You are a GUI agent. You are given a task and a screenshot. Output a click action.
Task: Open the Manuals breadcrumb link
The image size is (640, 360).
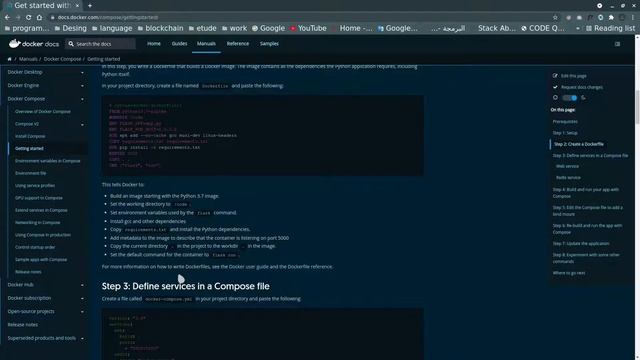[28, 59]
